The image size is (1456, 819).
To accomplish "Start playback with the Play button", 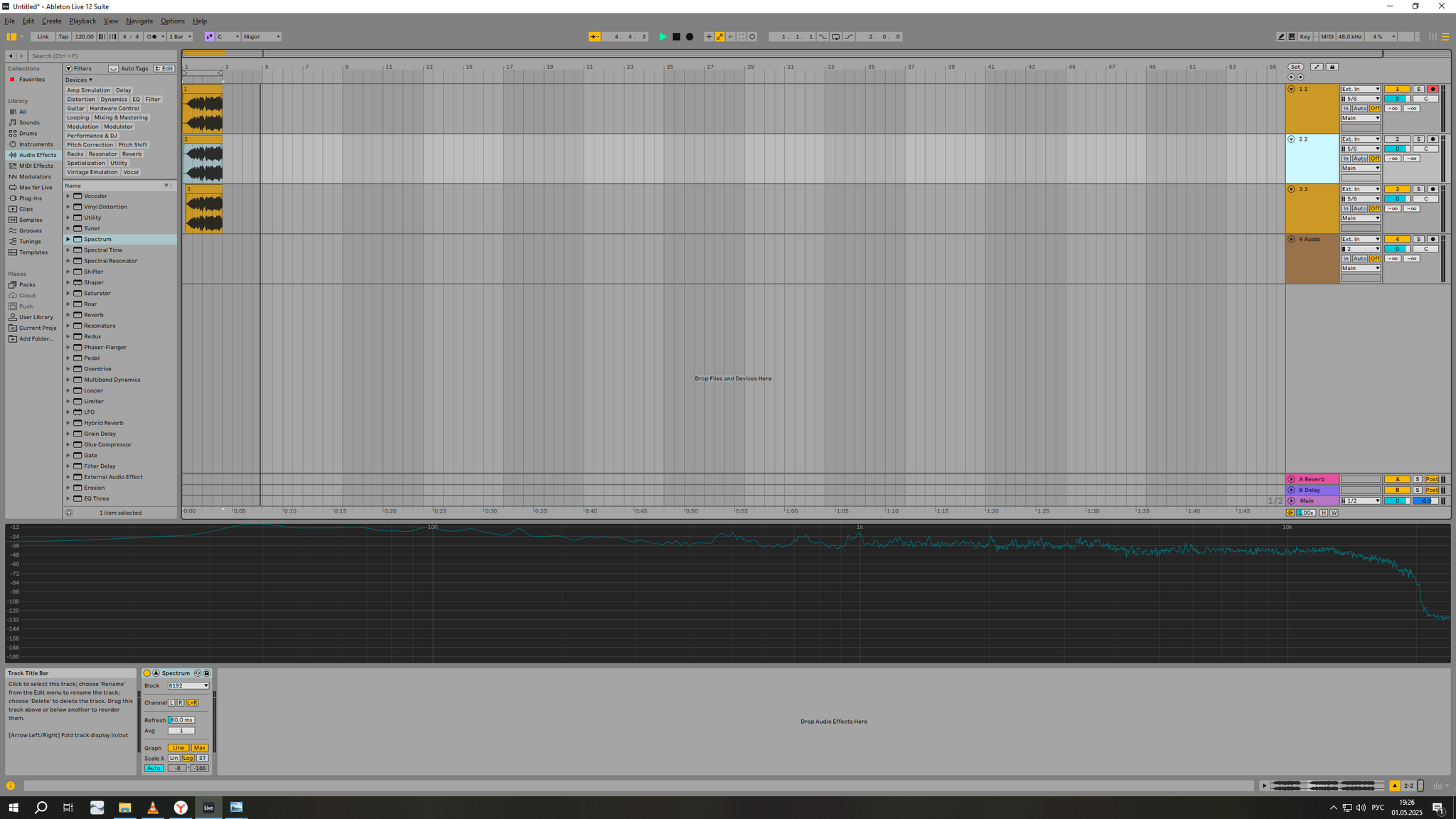I will (x=663, y=37).
